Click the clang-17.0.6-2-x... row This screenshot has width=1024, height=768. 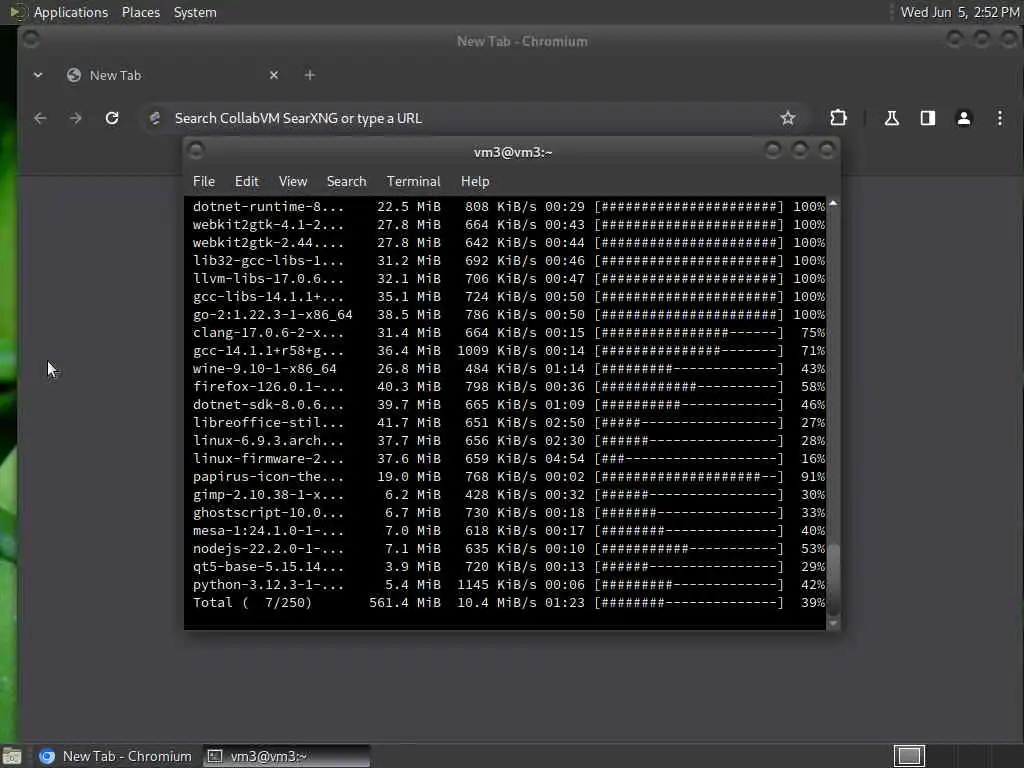tap(508, 332)
